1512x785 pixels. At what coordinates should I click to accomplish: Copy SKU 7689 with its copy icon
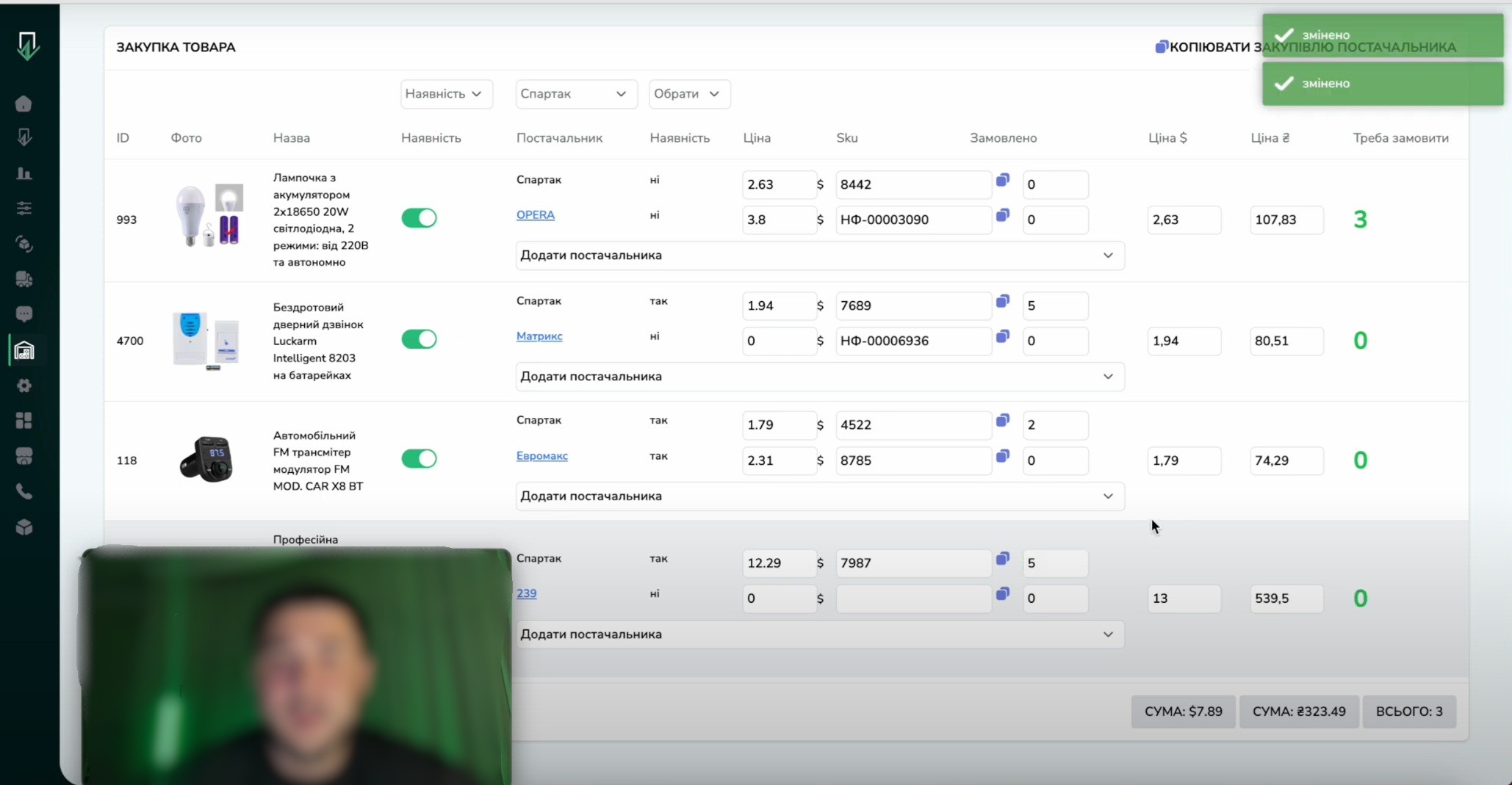[x=1003, y=301]
